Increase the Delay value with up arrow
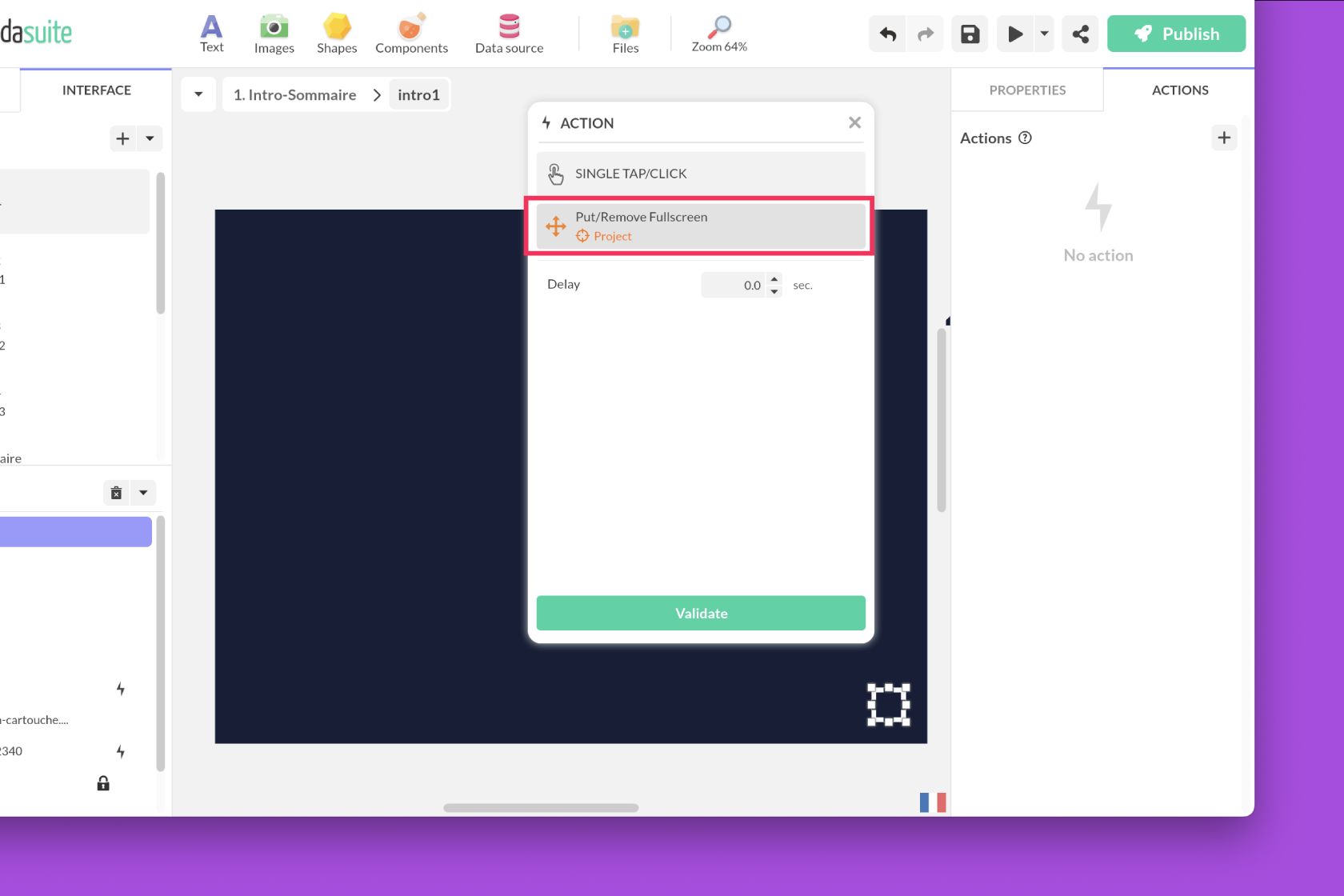This screenshot has width=1344, height=896. coord(774,279)
